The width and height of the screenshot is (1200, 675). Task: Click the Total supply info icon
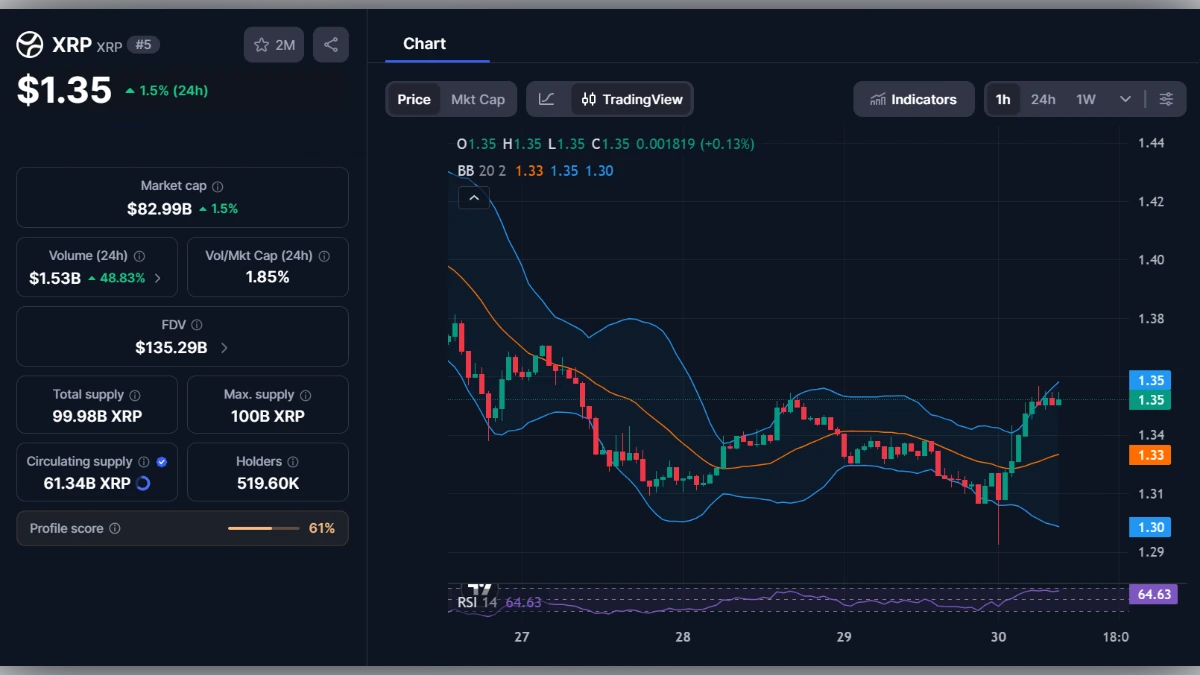[135, 395]
